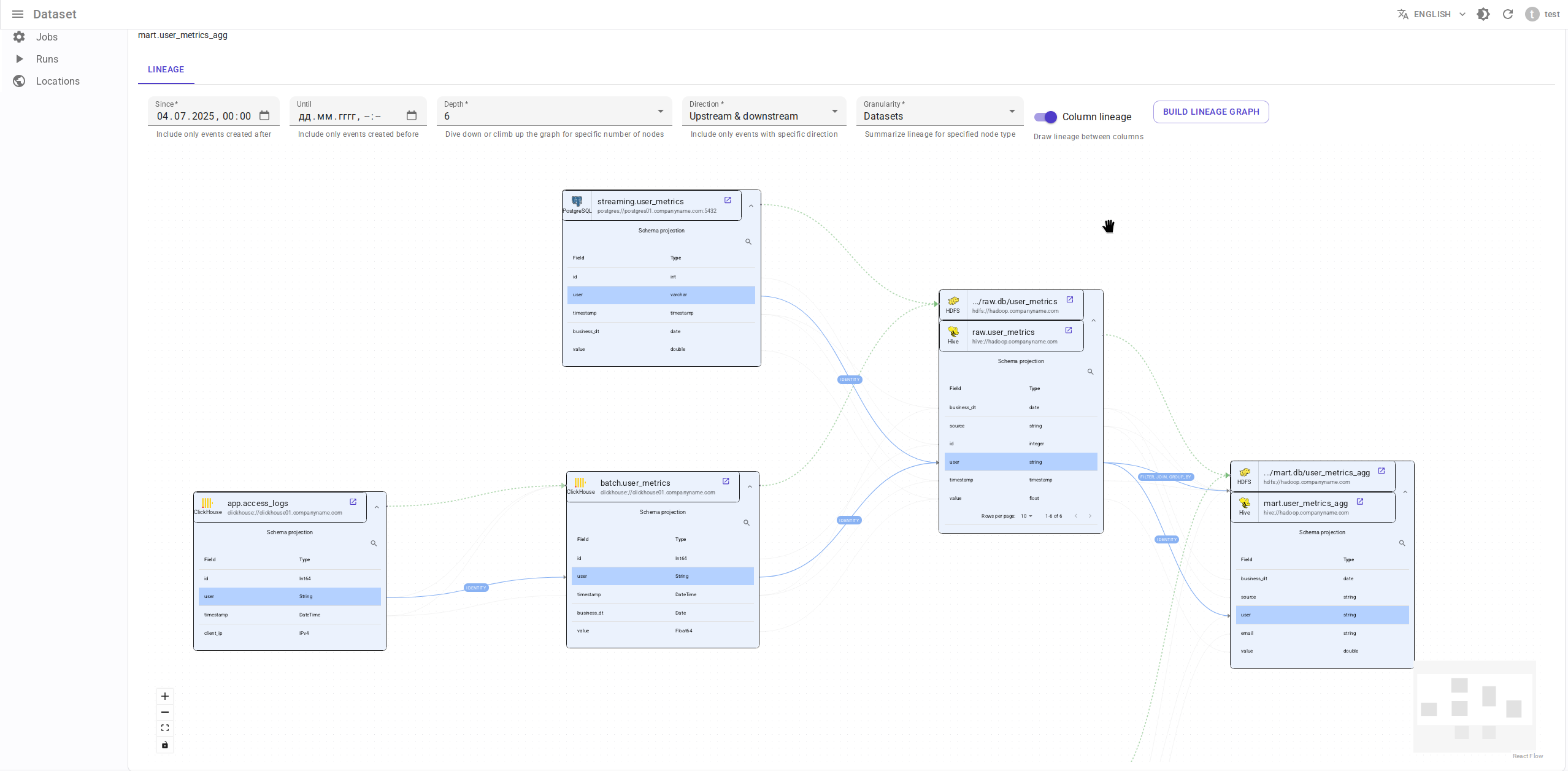Select the LINEAGE tab
Viewport: 1568px width, 771px height.
166,69
